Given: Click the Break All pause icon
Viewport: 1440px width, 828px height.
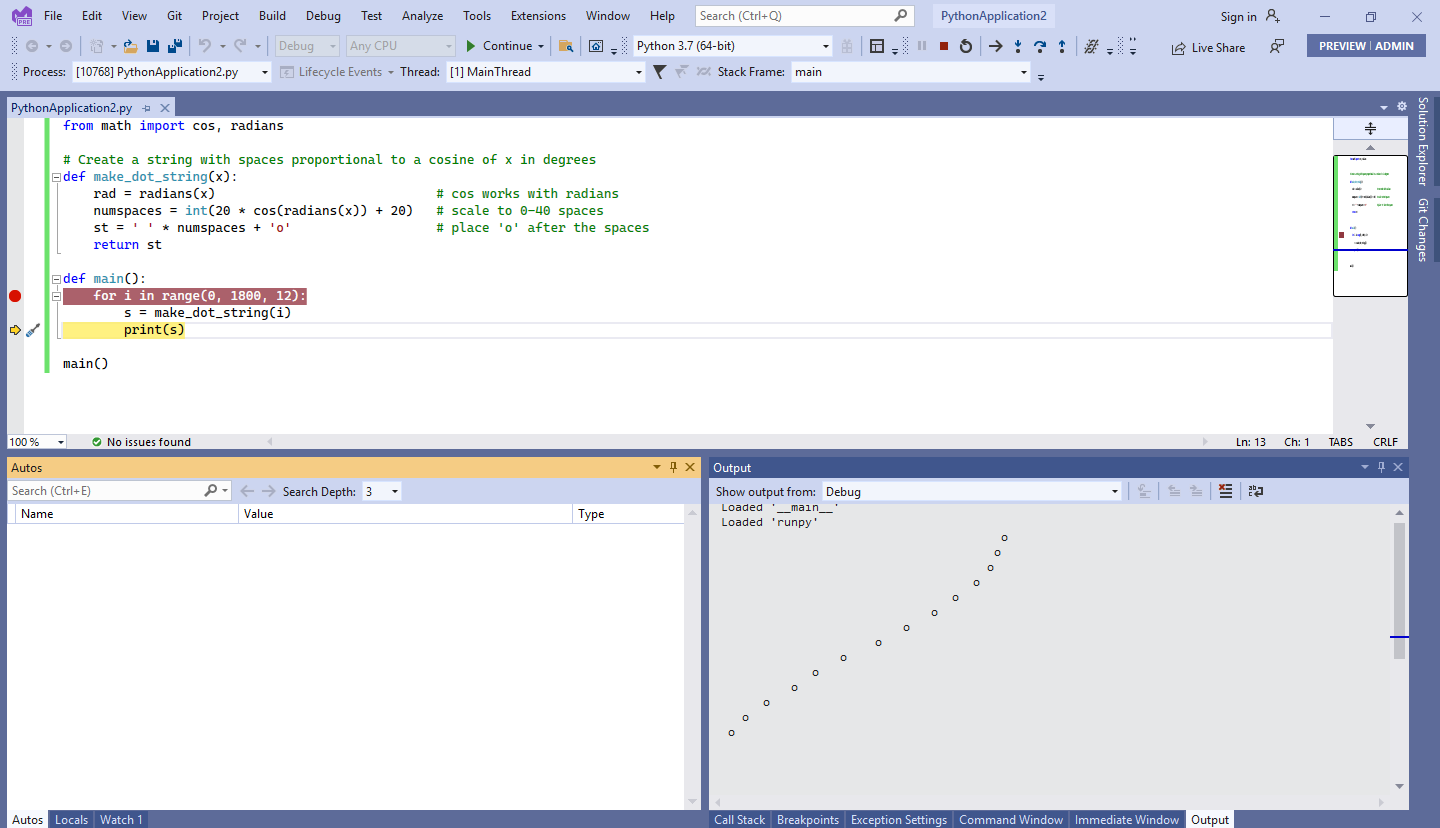Looking at the screenshot, I should coord(921,46).
